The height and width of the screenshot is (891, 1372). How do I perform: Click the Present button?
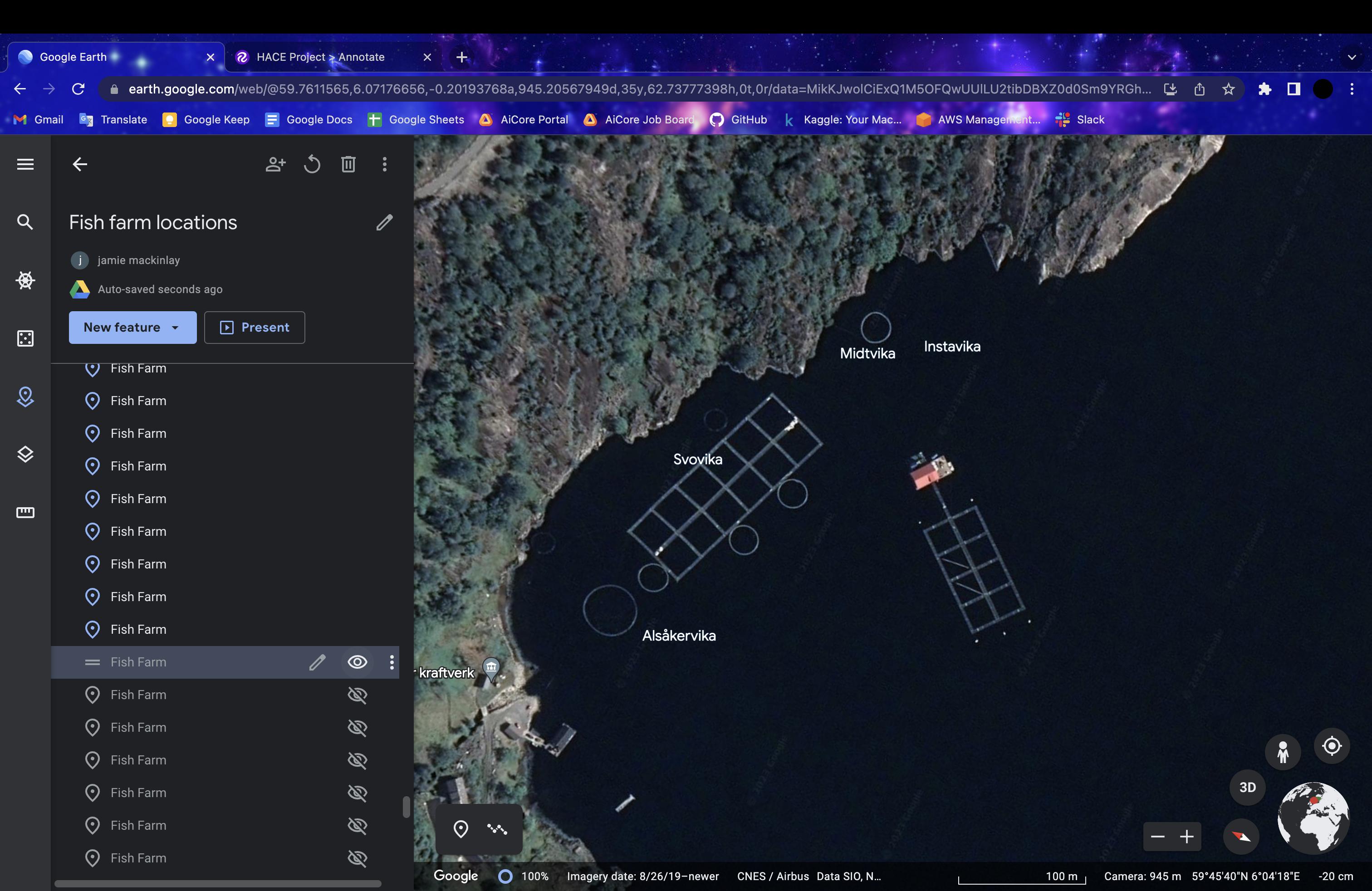(254, 328)
